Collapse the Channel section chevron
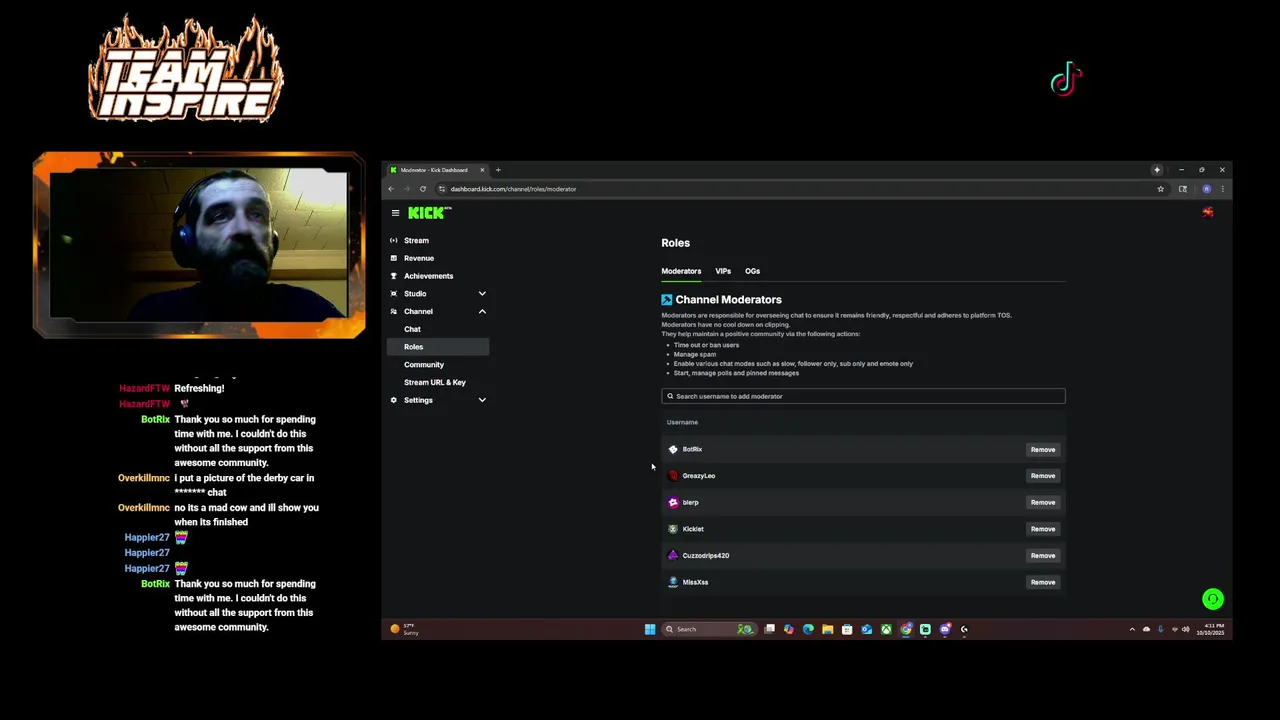Image resolution: width=1280 pixels, height=720 pixels. coord(482,312)
